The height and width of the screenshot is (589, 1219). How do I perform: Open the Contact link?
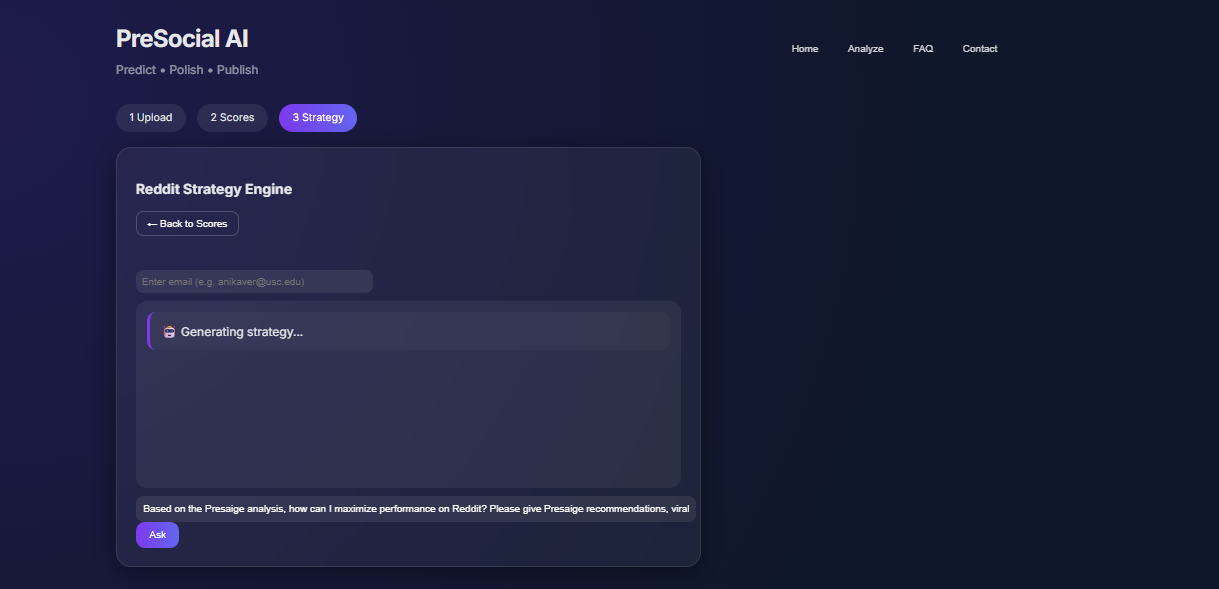(979, 49)
